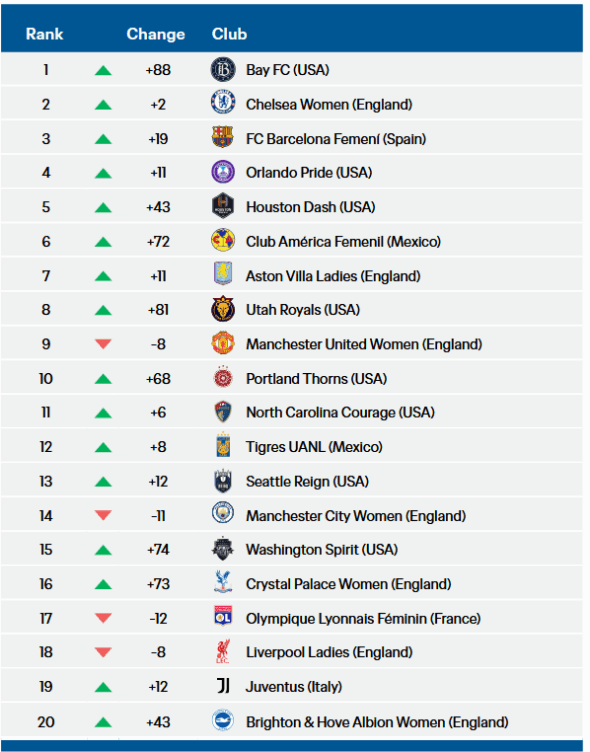Select the Manchester United Women crest

223,343
